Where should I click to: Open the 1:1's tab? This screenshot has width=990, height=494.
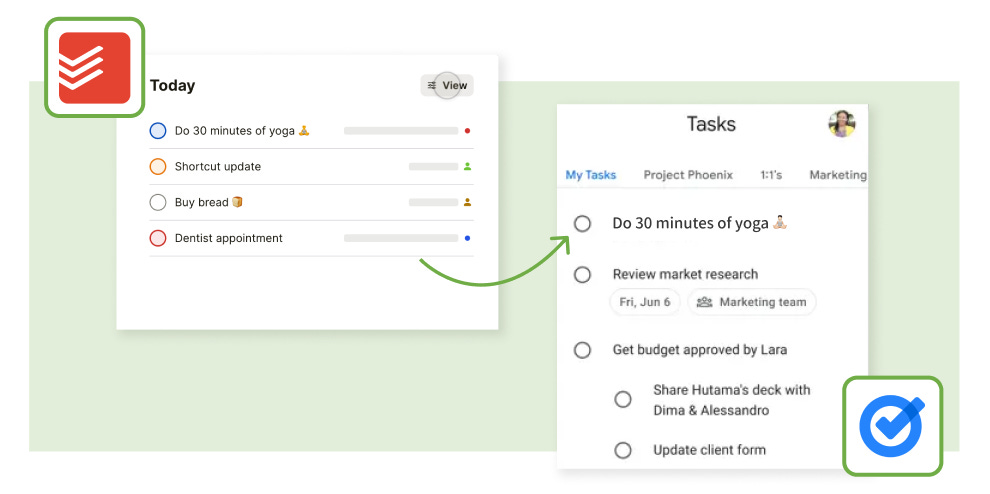coord(771,175)
